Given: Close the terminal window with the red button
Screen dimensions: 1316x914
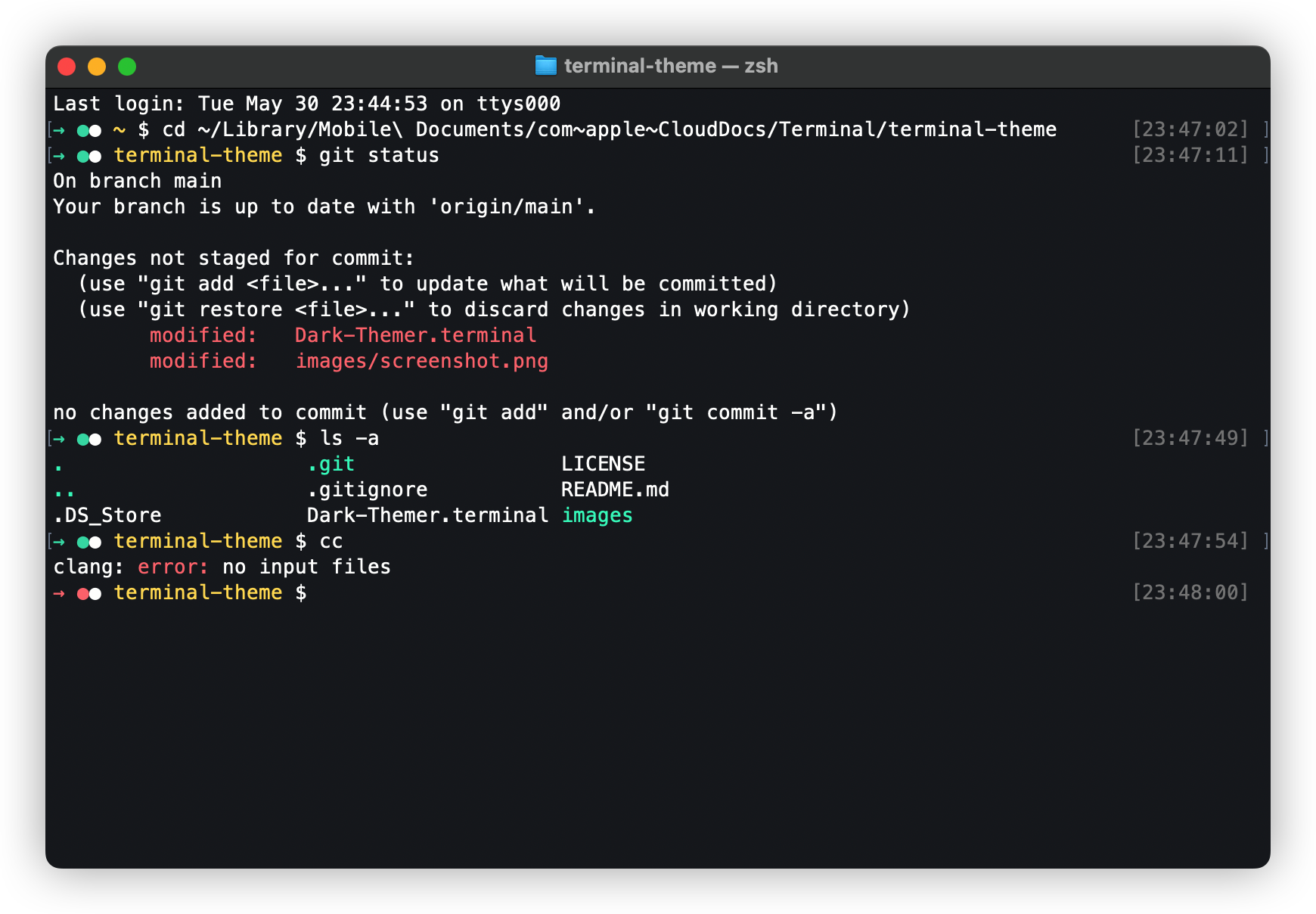Looking at the screenshot, I should tap(67, 67).
